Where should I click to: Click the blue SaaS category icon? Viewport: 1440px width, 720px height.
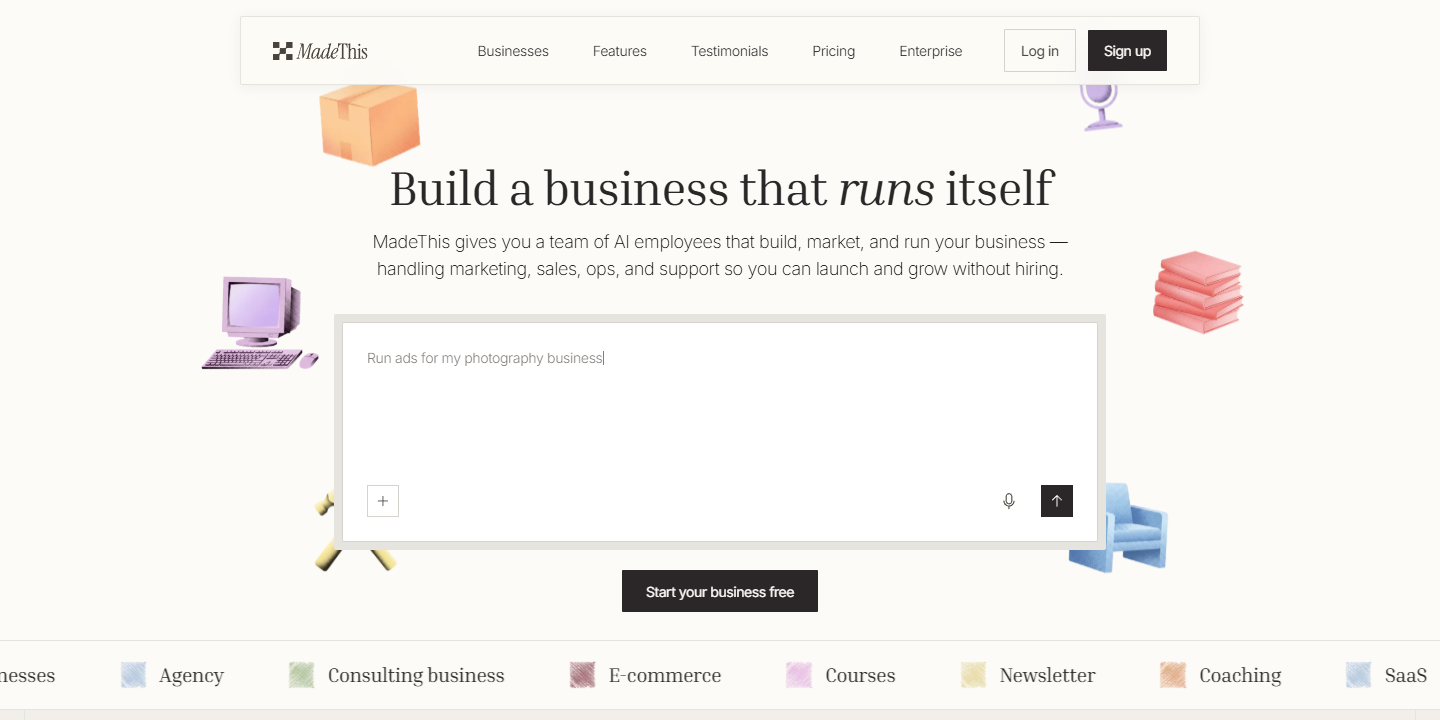[x=1358, y=675]
